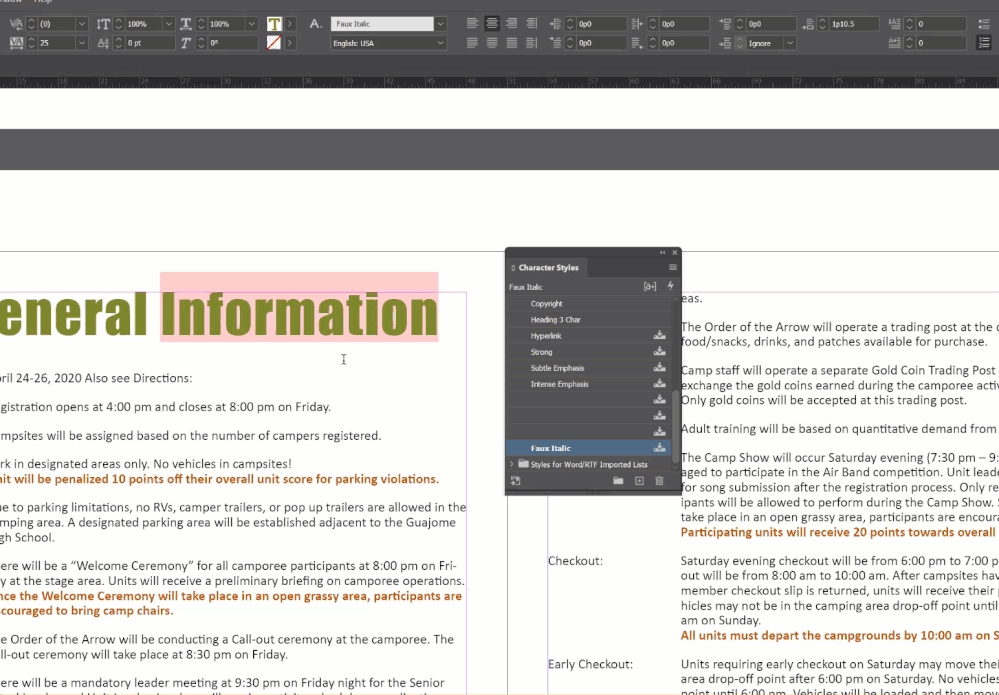Apply the Intense Emphasis style

tap(589, 384)
